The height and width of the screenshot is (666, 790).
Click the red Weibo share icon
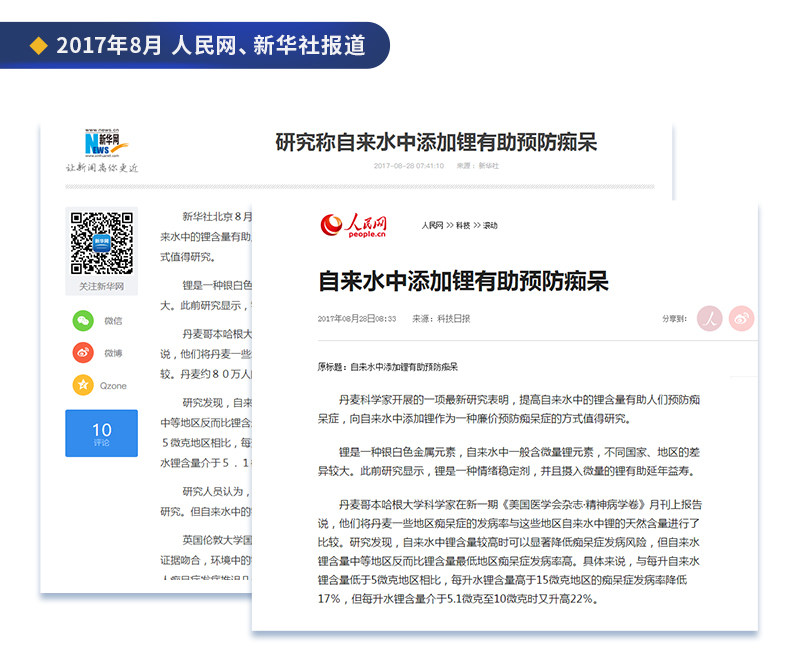[x=83, y=353]
